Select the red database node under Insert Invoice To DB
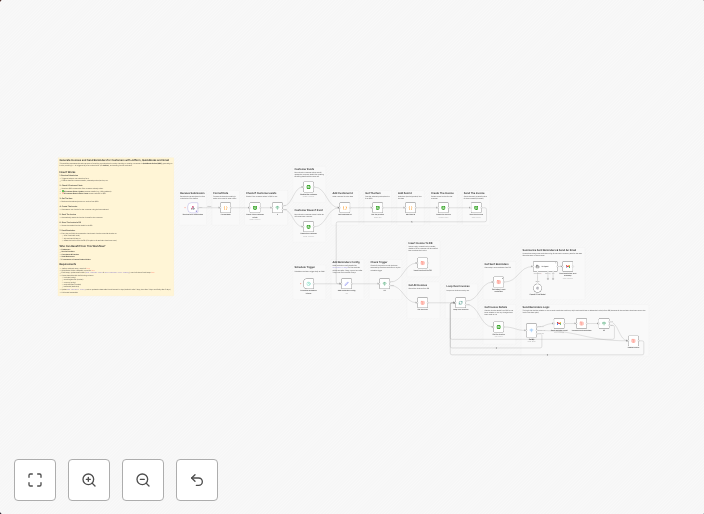 [422, 263]
